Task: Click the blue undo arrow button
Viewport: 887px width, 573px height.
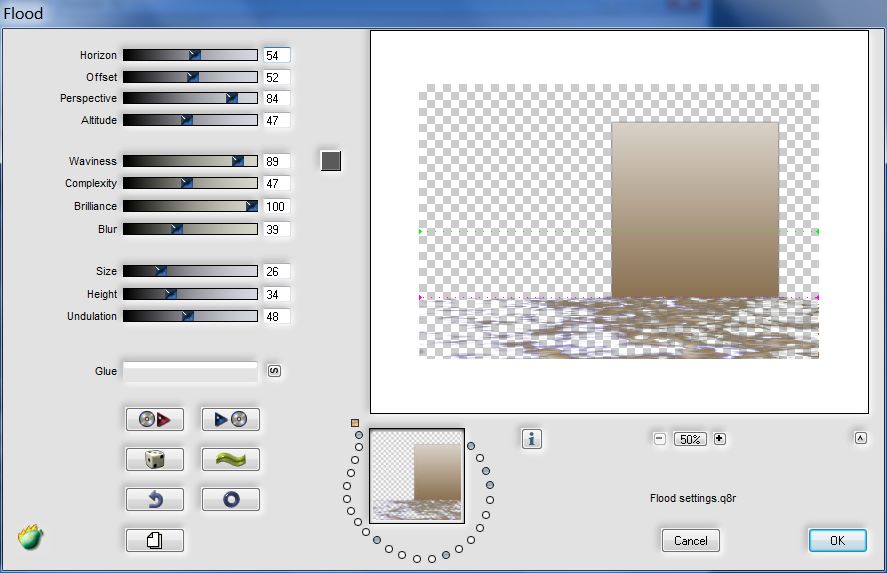Action: (x=154, y=499)
